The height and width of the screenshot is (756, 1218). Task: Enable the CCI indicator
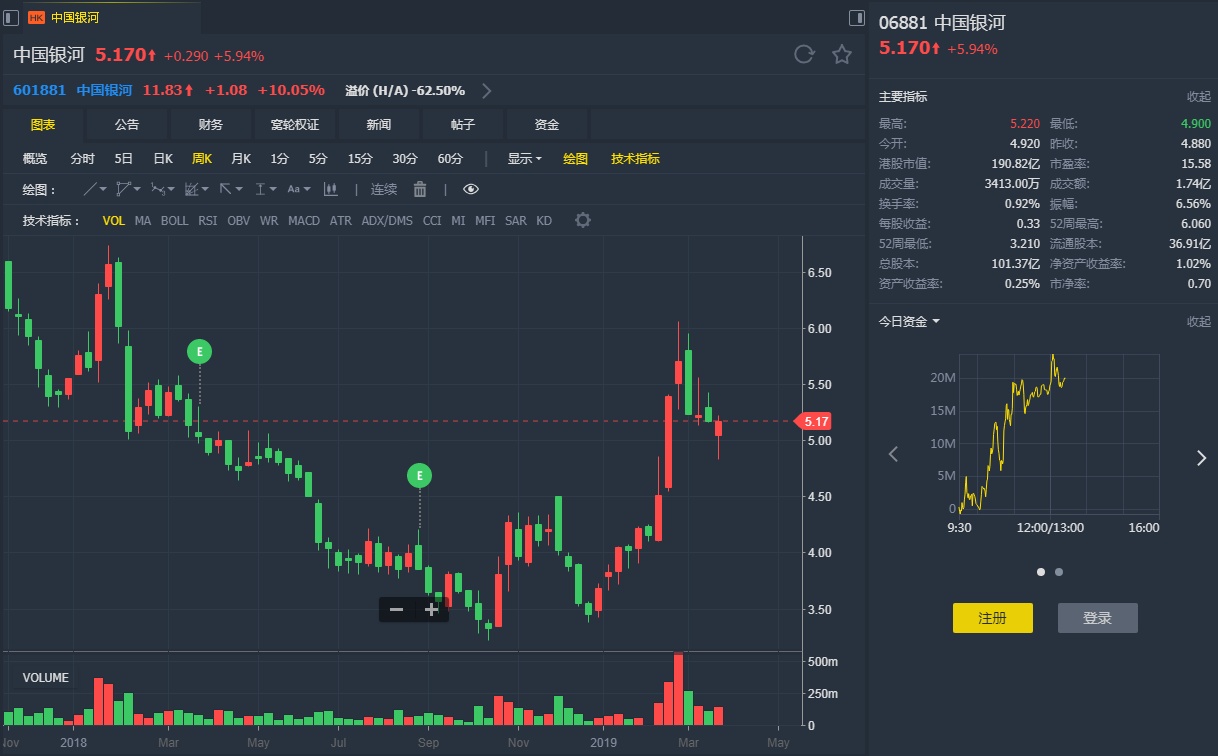(x=432, y=221)
